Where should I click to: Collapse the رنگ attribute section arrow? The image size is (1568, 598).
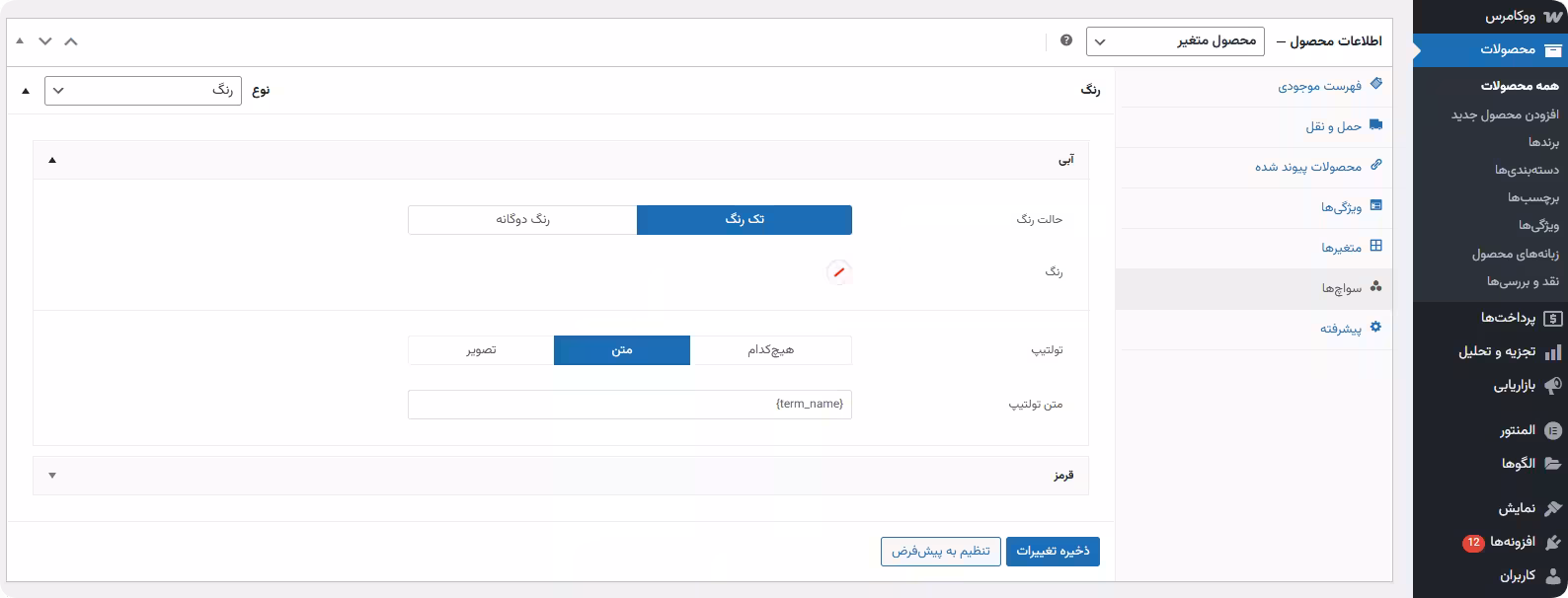(26, 91)
